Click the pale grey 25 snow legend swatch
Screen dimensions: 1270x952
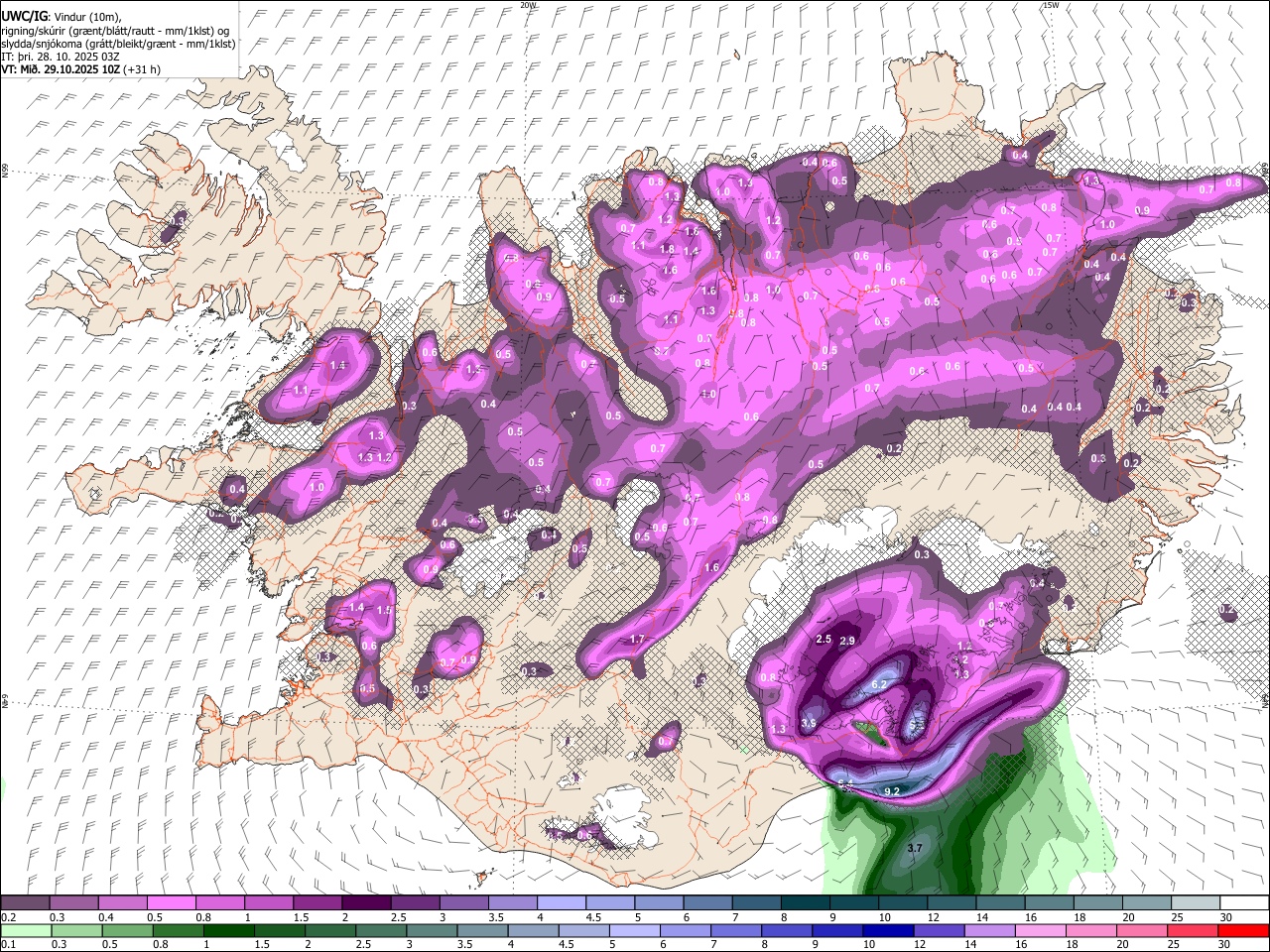tap(1195, 903)
